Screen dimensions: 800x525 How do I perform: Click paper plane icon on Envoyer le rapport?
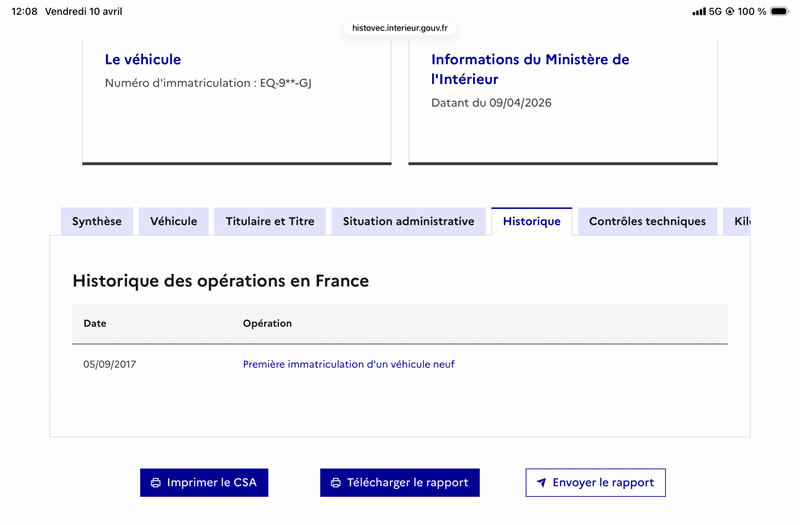pyautogui.click(x=541, y=483)
